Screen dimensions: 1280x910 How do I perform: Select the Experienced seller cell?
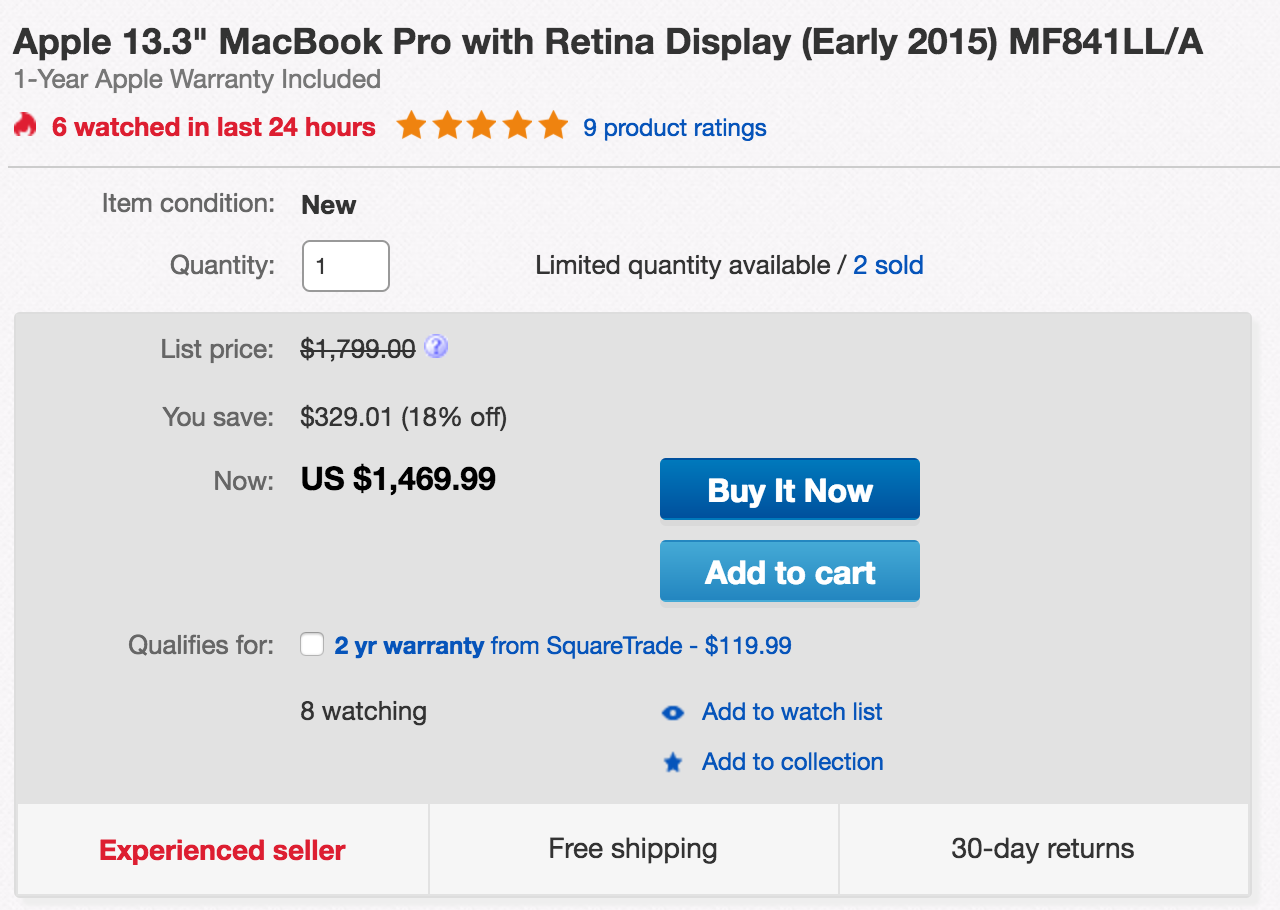pos(222,849)
